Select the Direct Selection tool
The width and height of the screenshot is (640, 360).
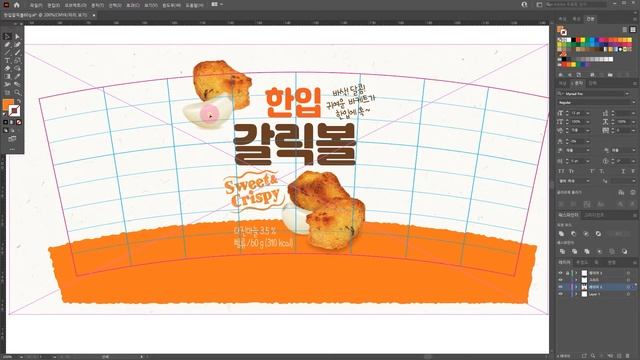tap(17, 37)
